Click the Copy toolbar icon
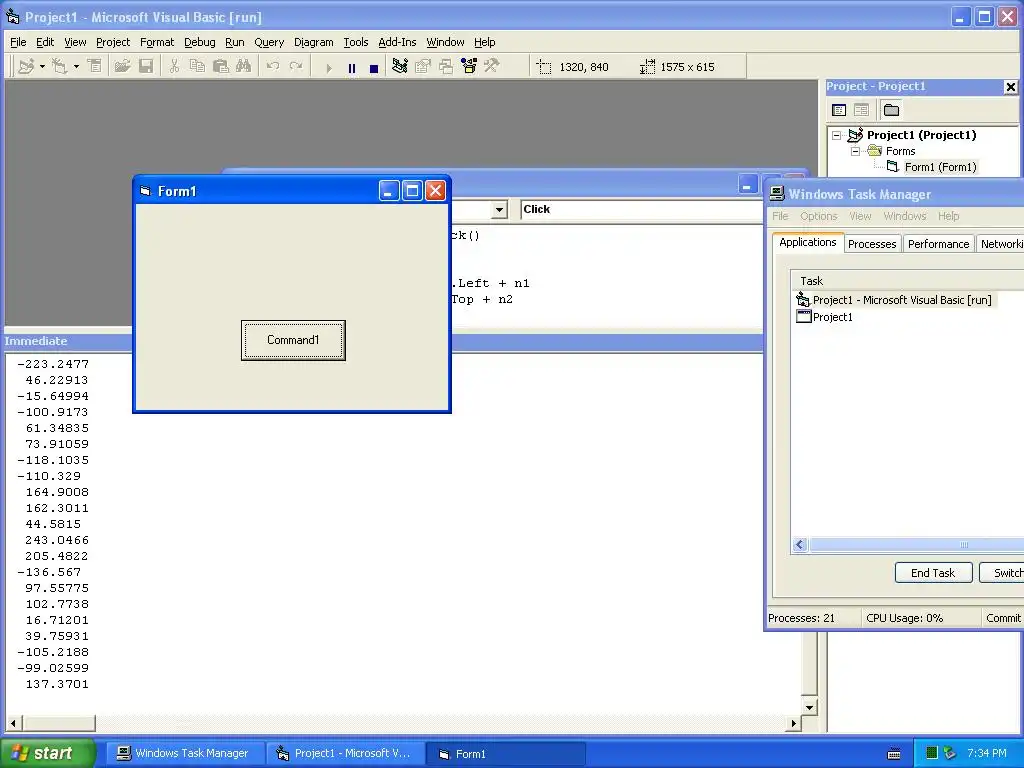The width and height of the screenshot is (1024, 768). click(x=197, y=67)
